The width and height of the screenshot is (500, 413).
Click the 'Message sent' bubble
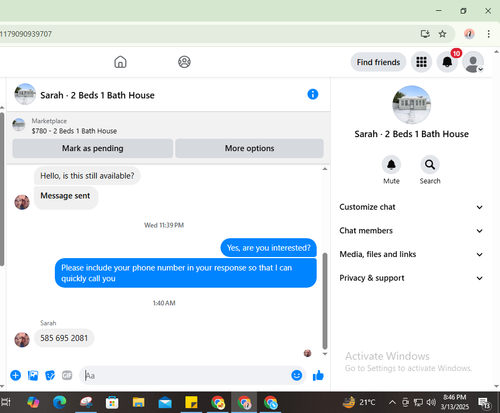[x=66, y=197]
